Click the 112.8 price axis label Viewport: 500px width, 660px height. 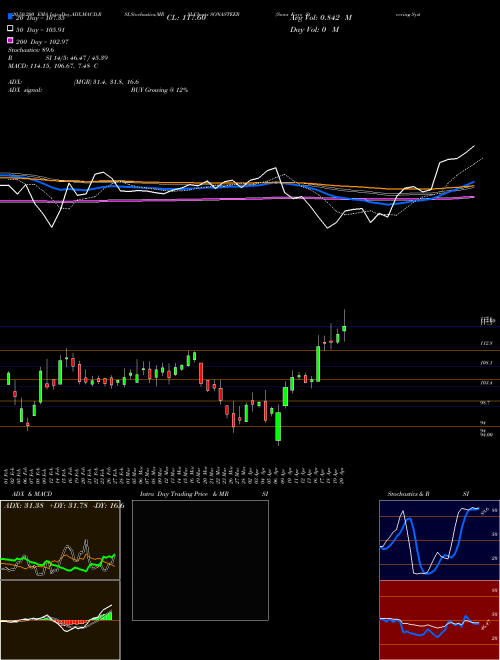486,343
